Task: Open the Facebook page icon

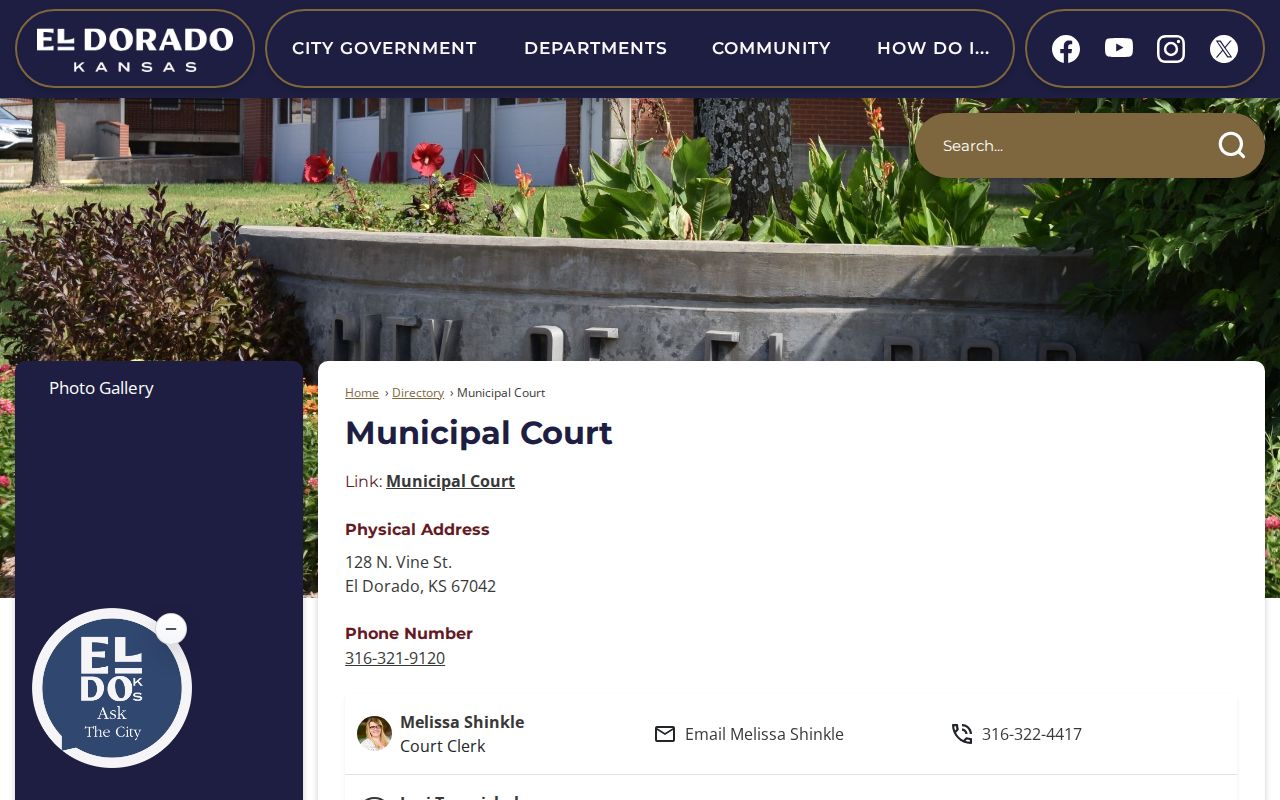Action: click(1066, 48)
